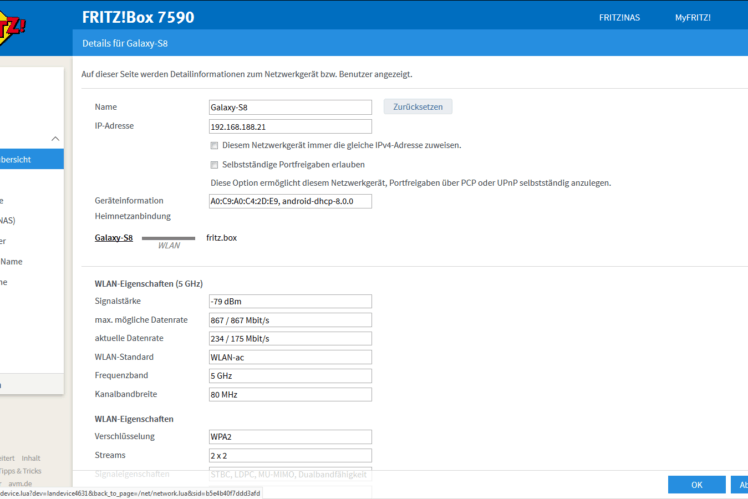Click the FRITZ! logo icon
Screen dimensions: 748x499
[12, 29]
